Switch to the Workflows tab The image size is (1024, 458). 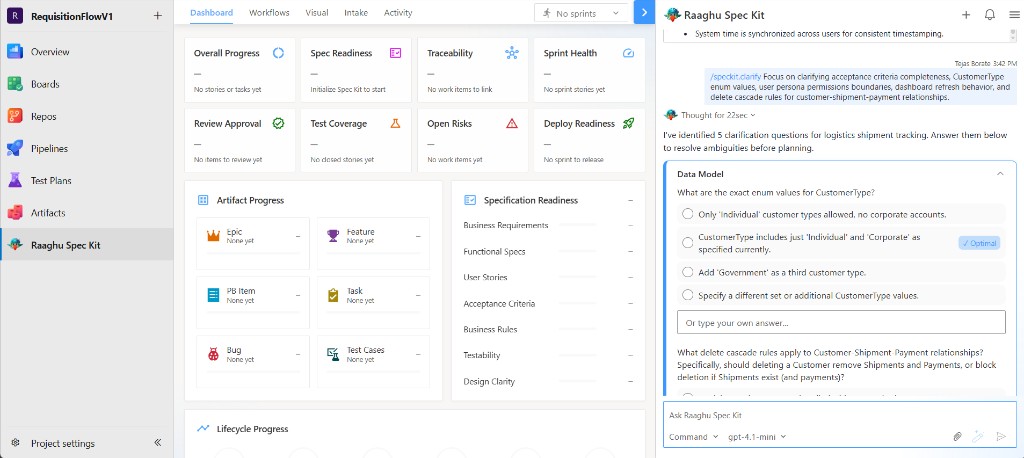(269, 12)
